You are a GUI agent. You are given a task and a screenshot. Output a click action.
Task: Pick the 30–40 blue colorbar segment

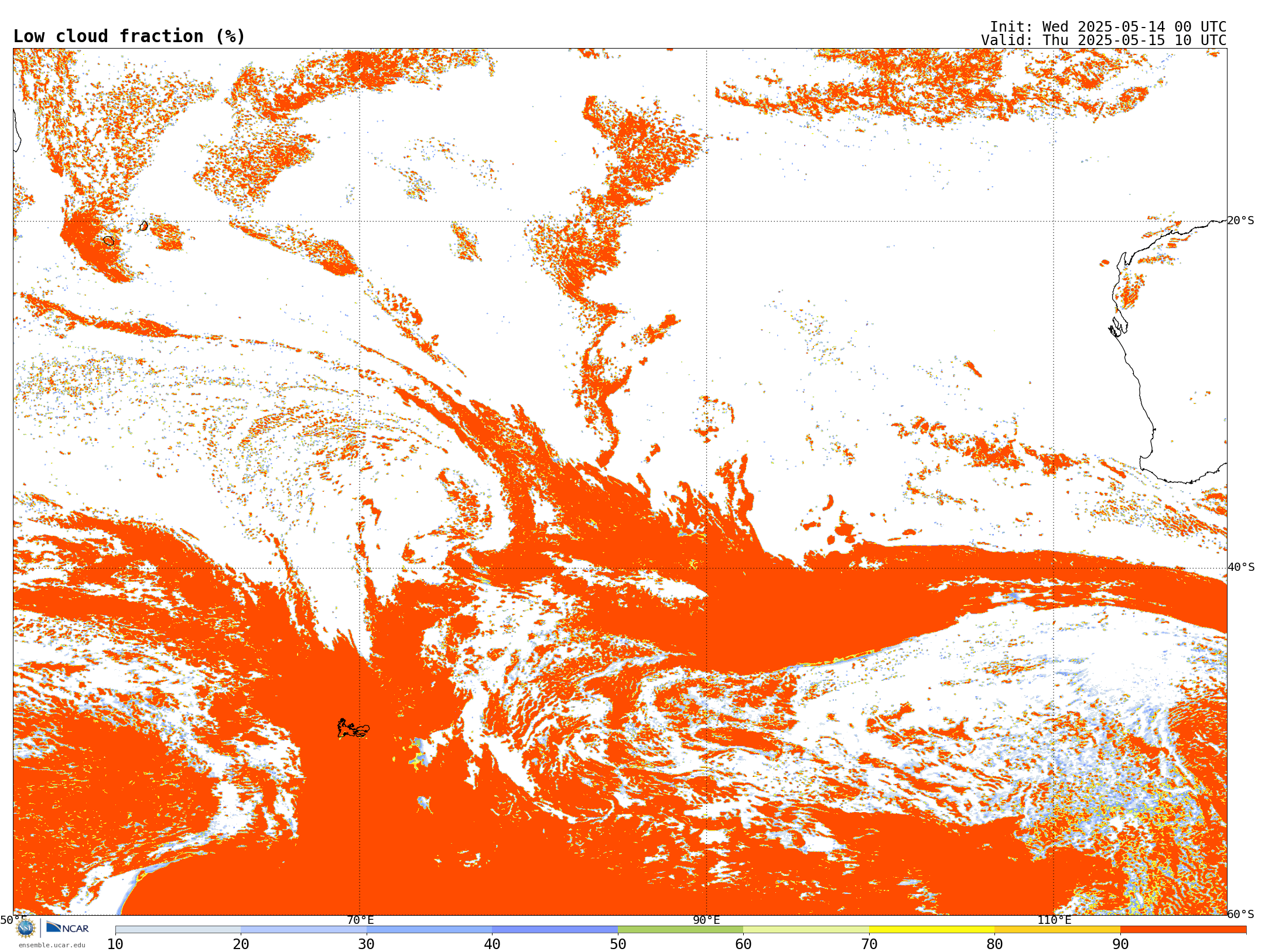(x=429, y=930)
